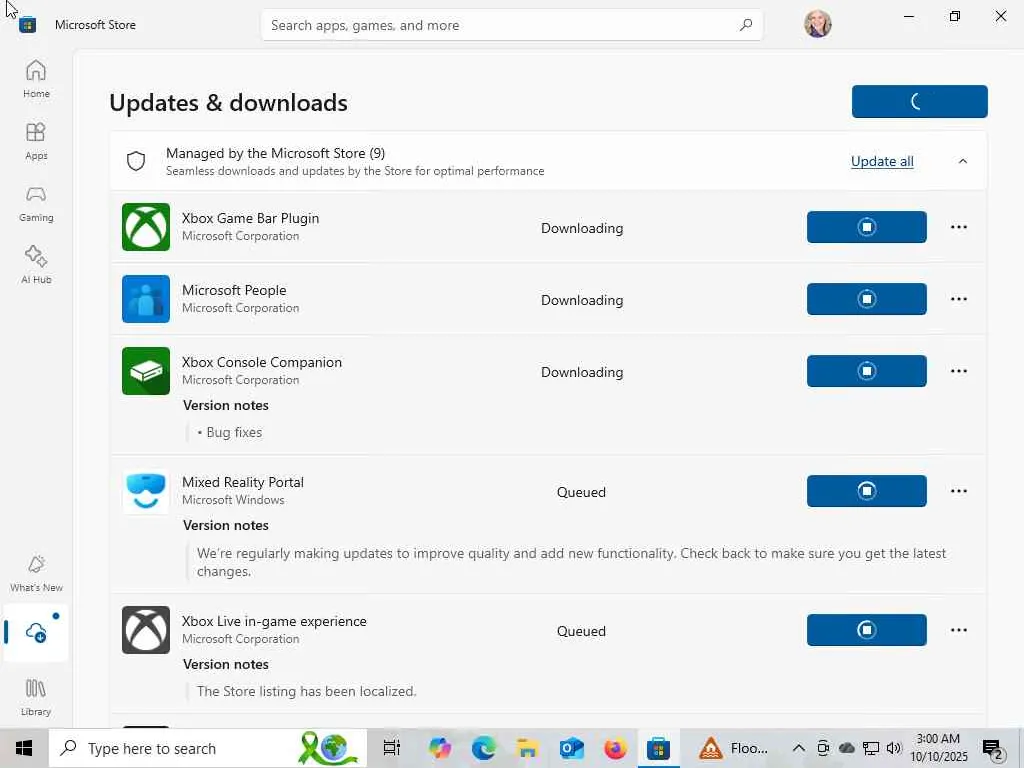Image resolution: width=1024 pixels, height=768 pixels.
Task: Click the taskbar Type here to search box
Action: tap(208, 748)
